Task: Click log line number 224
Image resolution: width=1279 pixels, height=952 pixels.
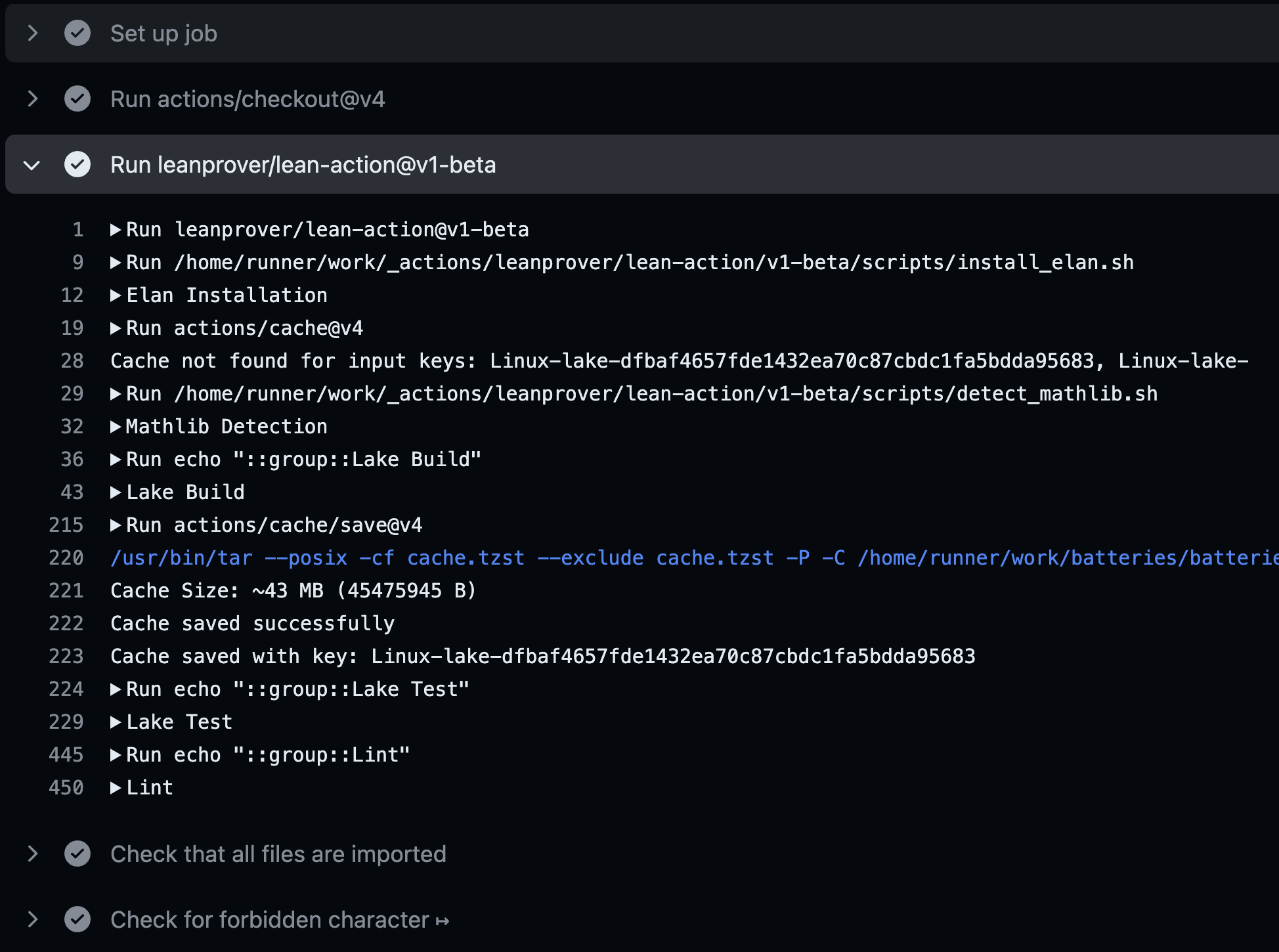Action: (x=66, y=689)
